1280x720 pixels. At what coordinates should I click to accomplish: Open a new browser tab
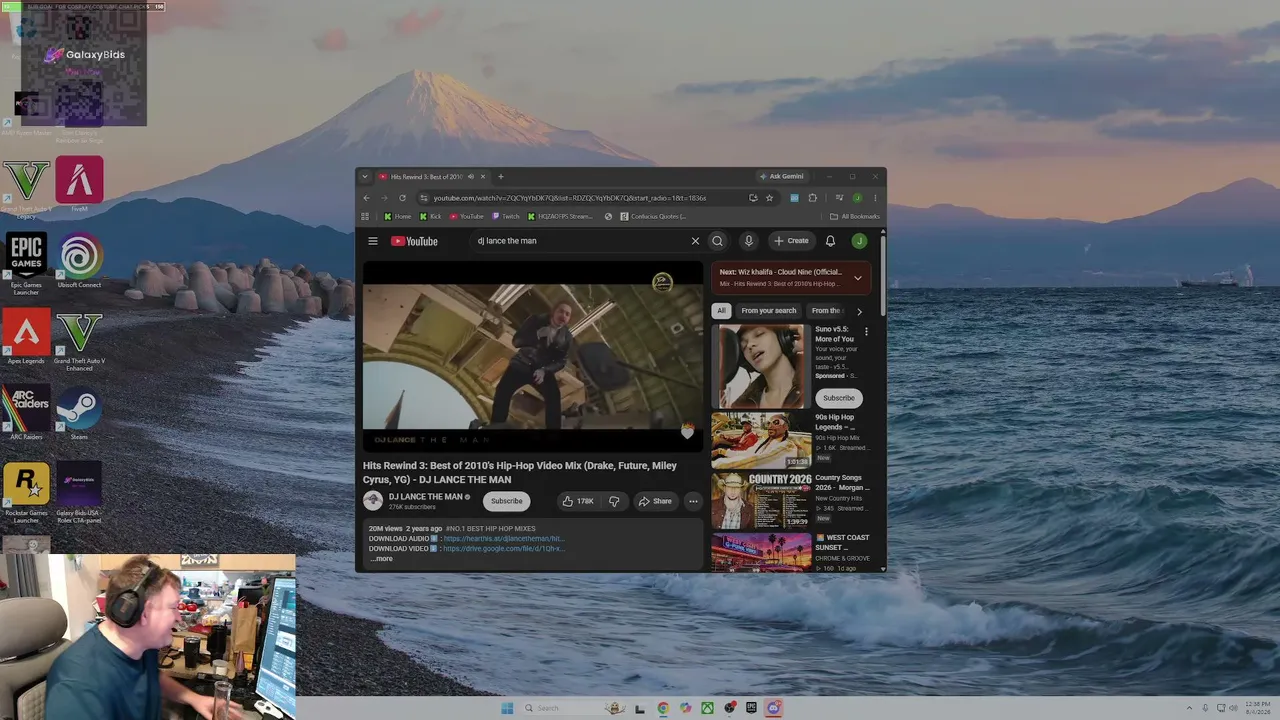[501, 177]
